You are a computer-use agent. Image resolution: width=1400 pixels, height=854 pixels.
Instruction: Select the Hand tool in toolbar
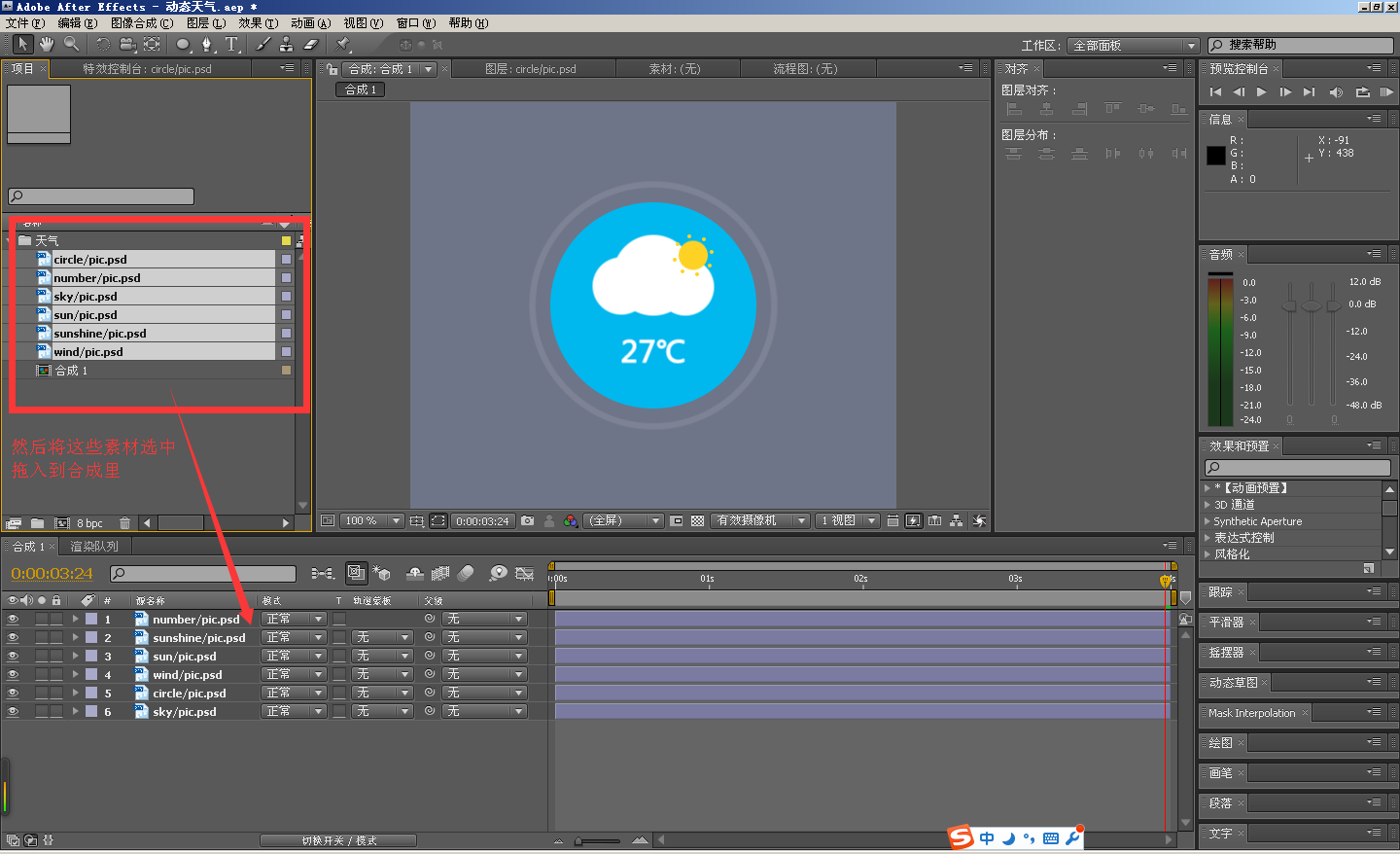point(47,45)
